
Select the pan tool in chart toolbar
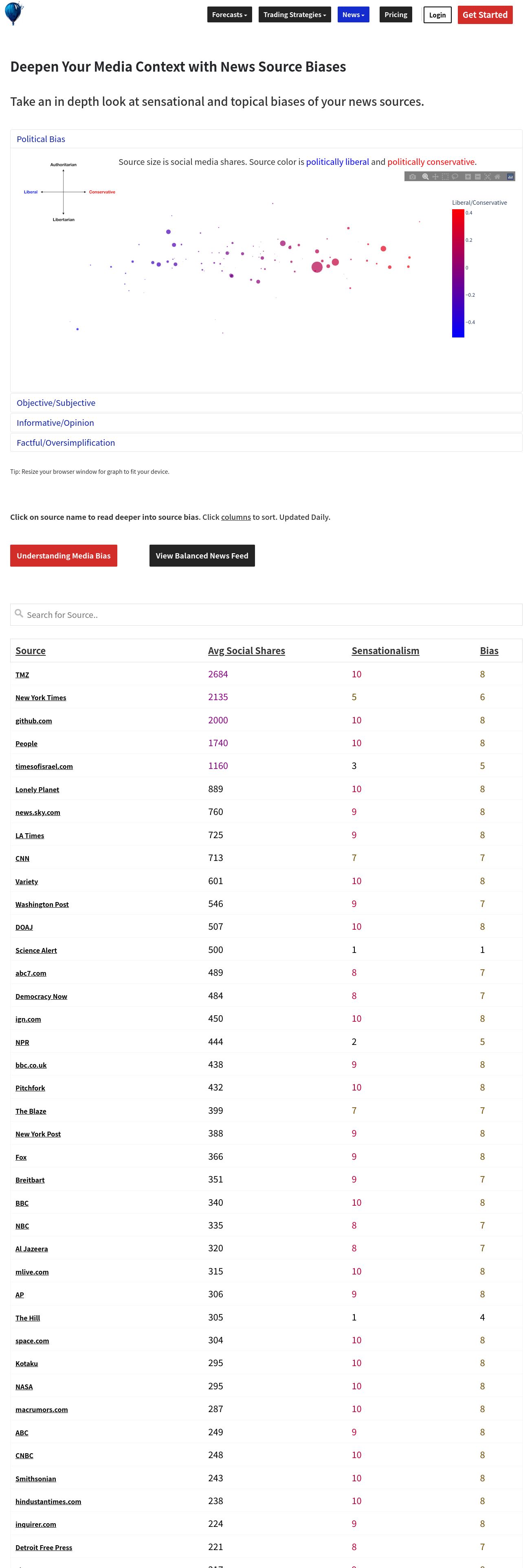pos(435,177)
